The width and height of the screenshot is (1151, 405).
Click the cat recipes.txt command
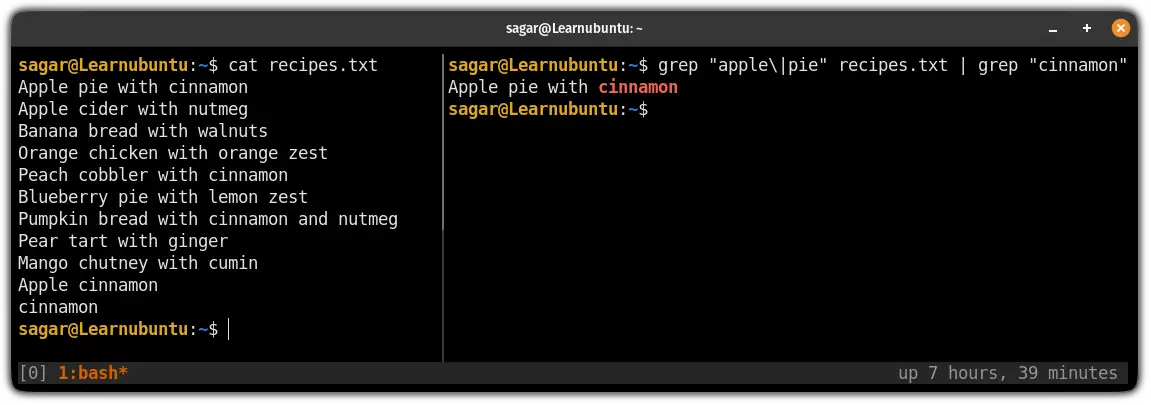coord(303,65)
